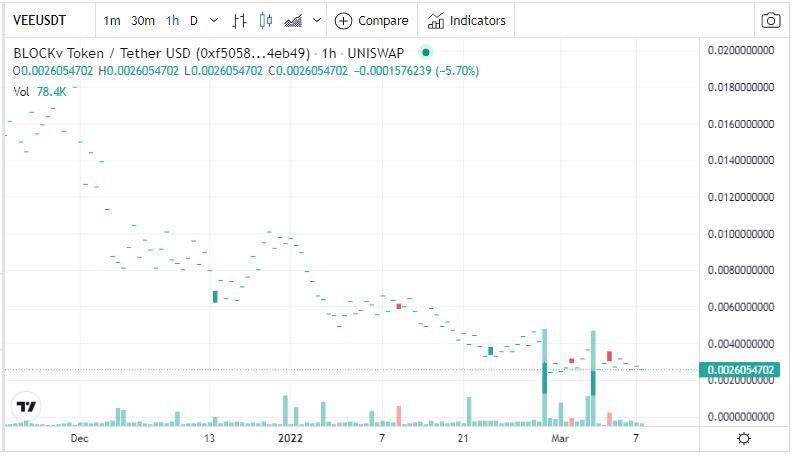The width and height of the screenshot is (793, 459).
Task: Click the 13 date label on time axis
Action: 209,438
